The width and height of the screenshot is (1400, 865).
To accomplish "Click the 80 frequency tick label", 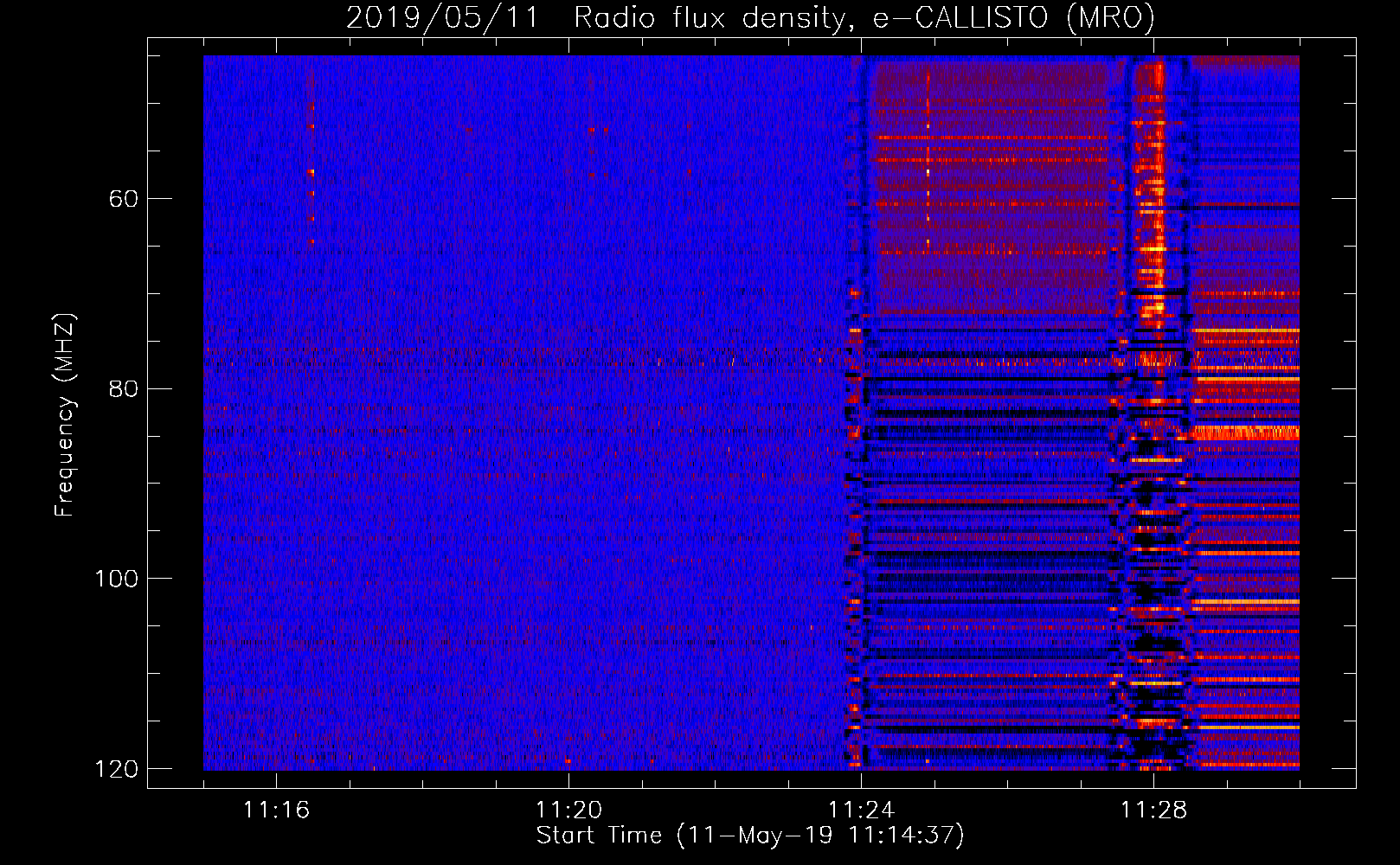I will click(124, 388).
